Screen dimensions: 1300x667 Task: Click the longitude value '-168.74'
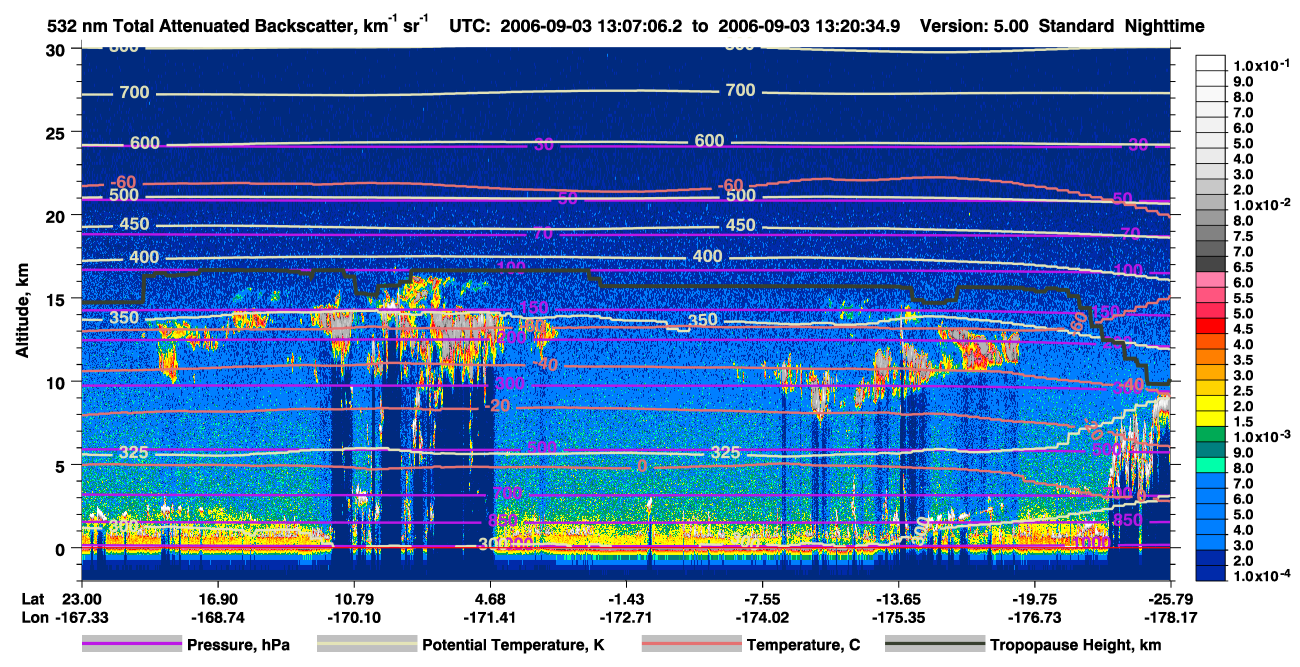click(216, 618)
